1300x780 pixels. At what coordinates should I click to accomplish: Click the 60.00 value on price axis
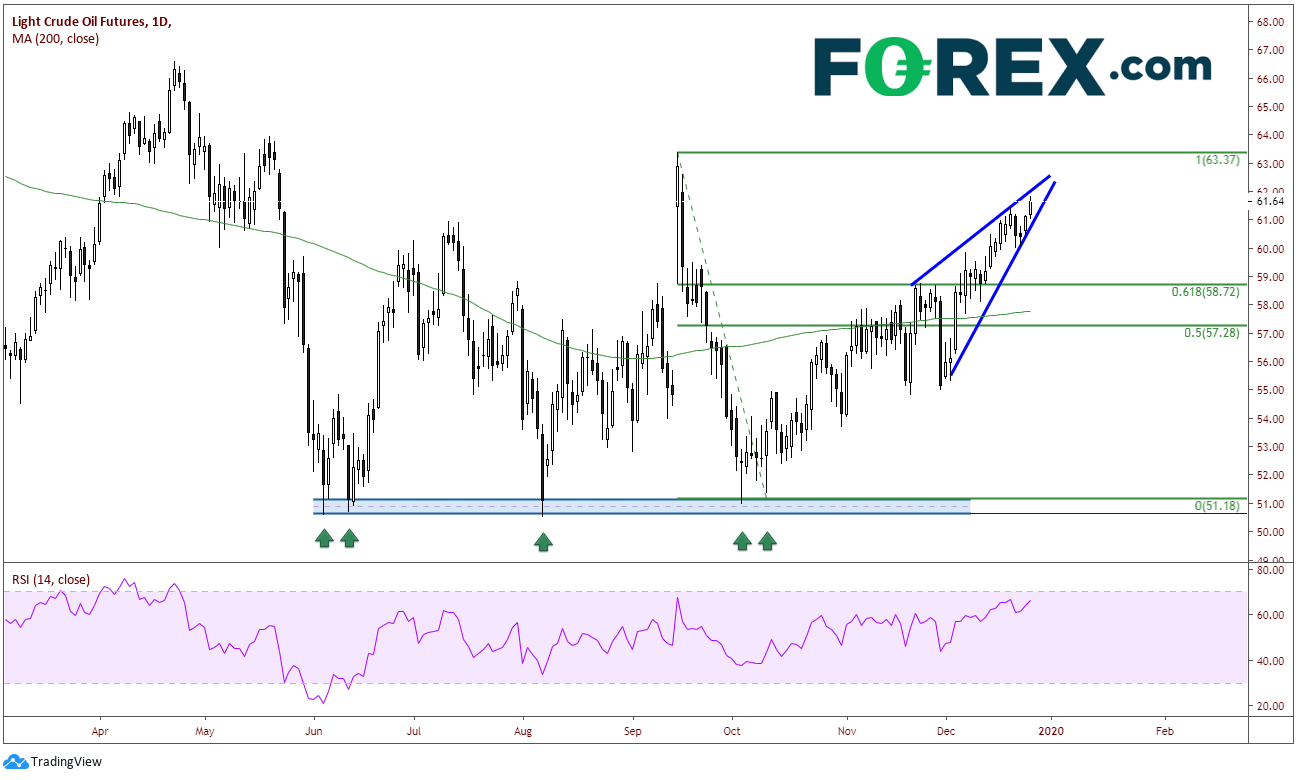(x=1270, y=248)
